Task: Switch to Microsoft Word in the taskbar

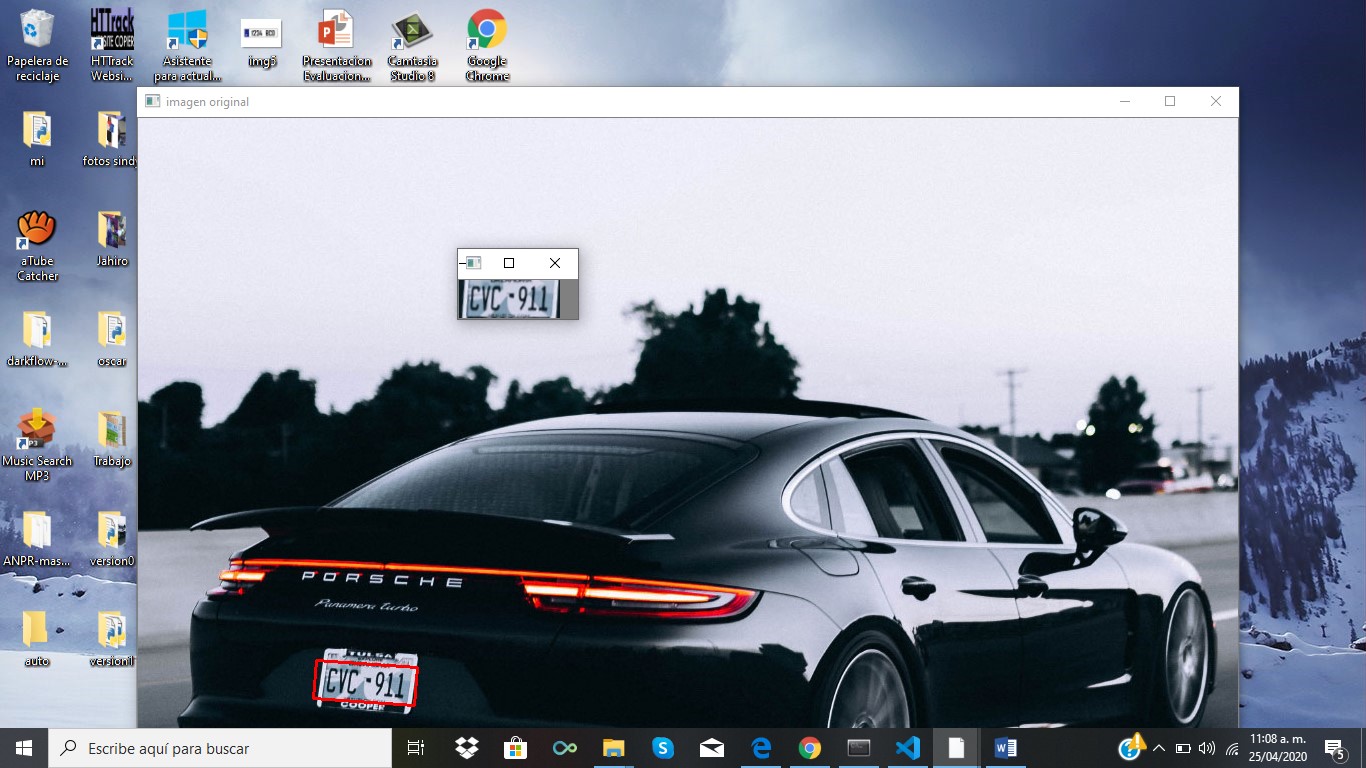Action: 1005,748
